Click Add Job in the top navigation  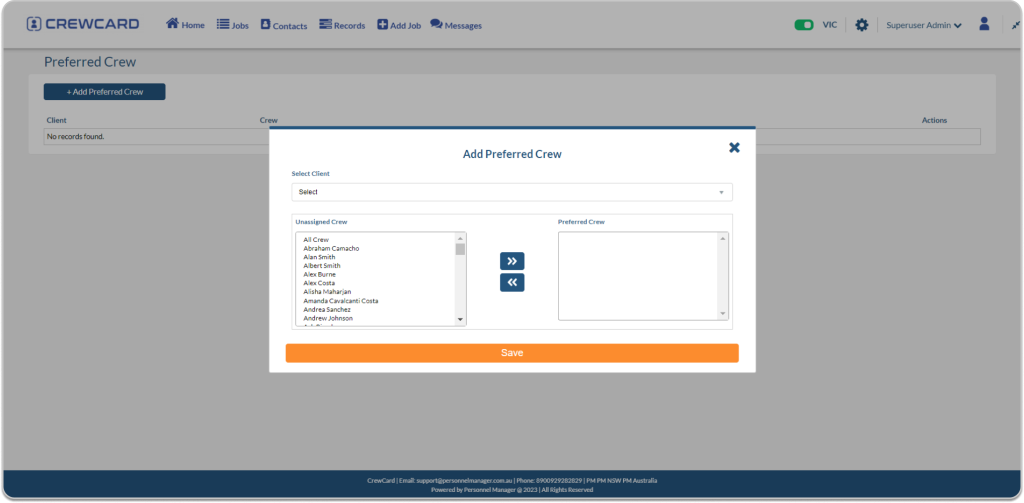(x=399, y=25)
